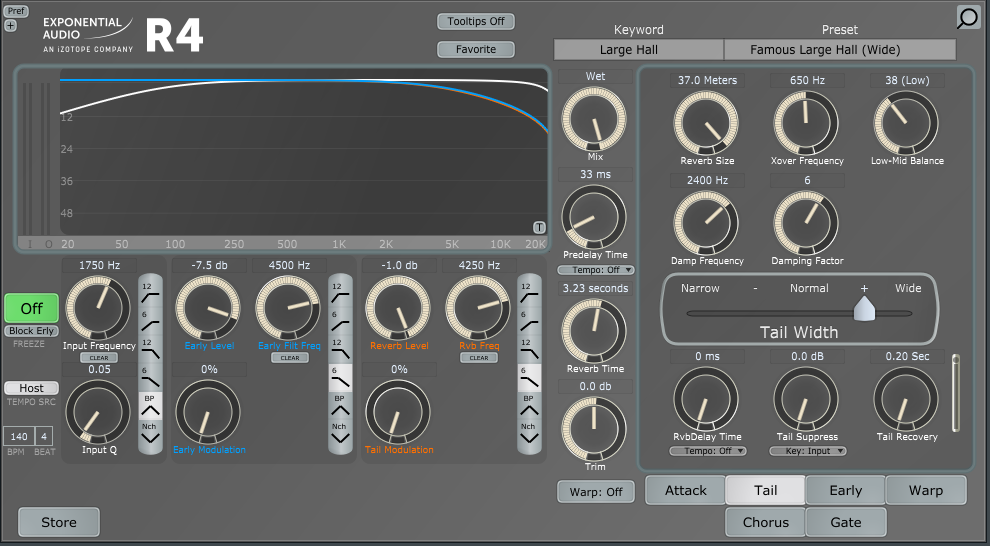Click the Input Q knob
Viewport: 990px width, 546px height.
(x=98, y=412)
